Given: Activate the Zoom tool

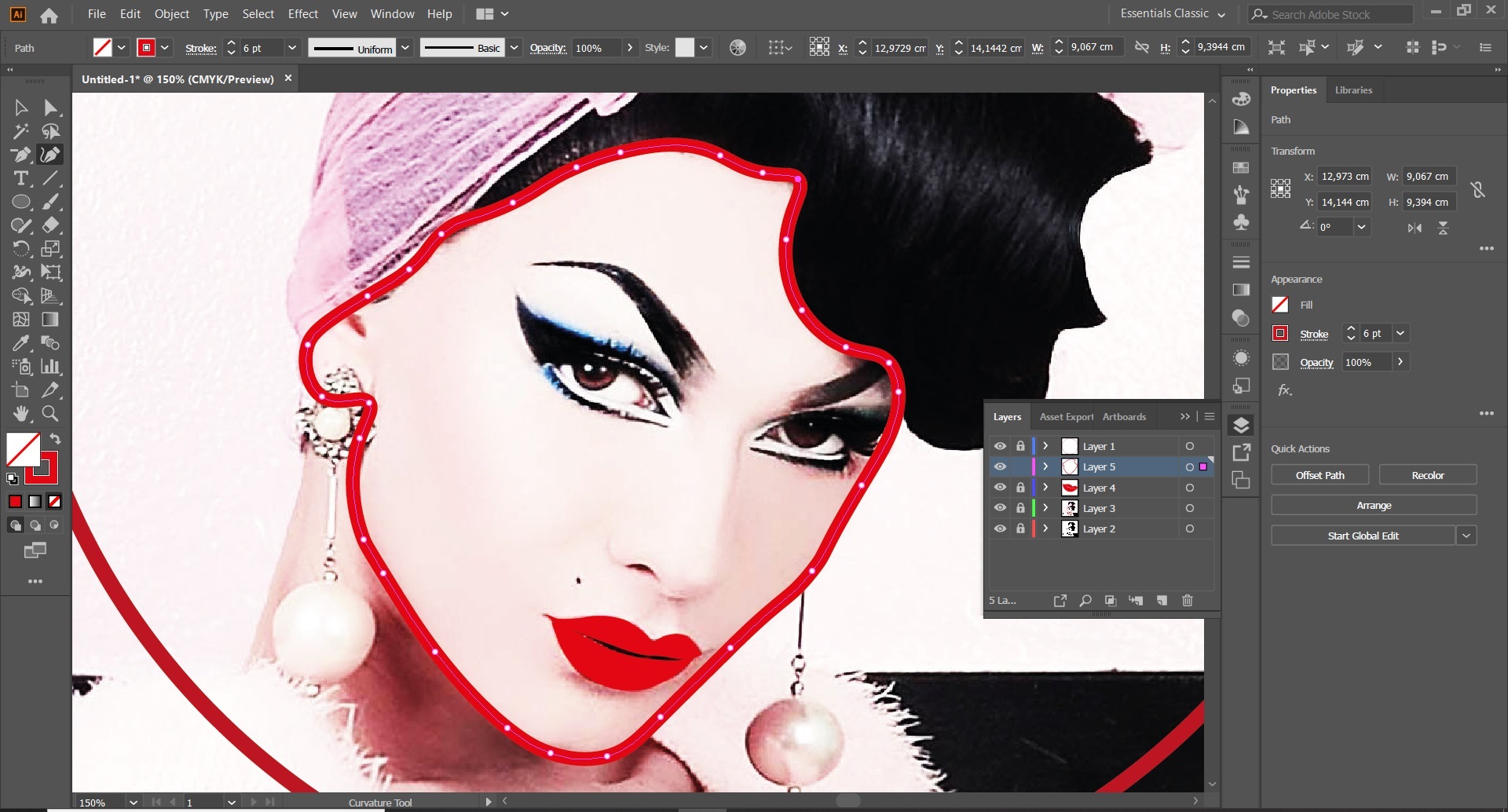Looking at the screenshot, I should click(x=51, y=414).
